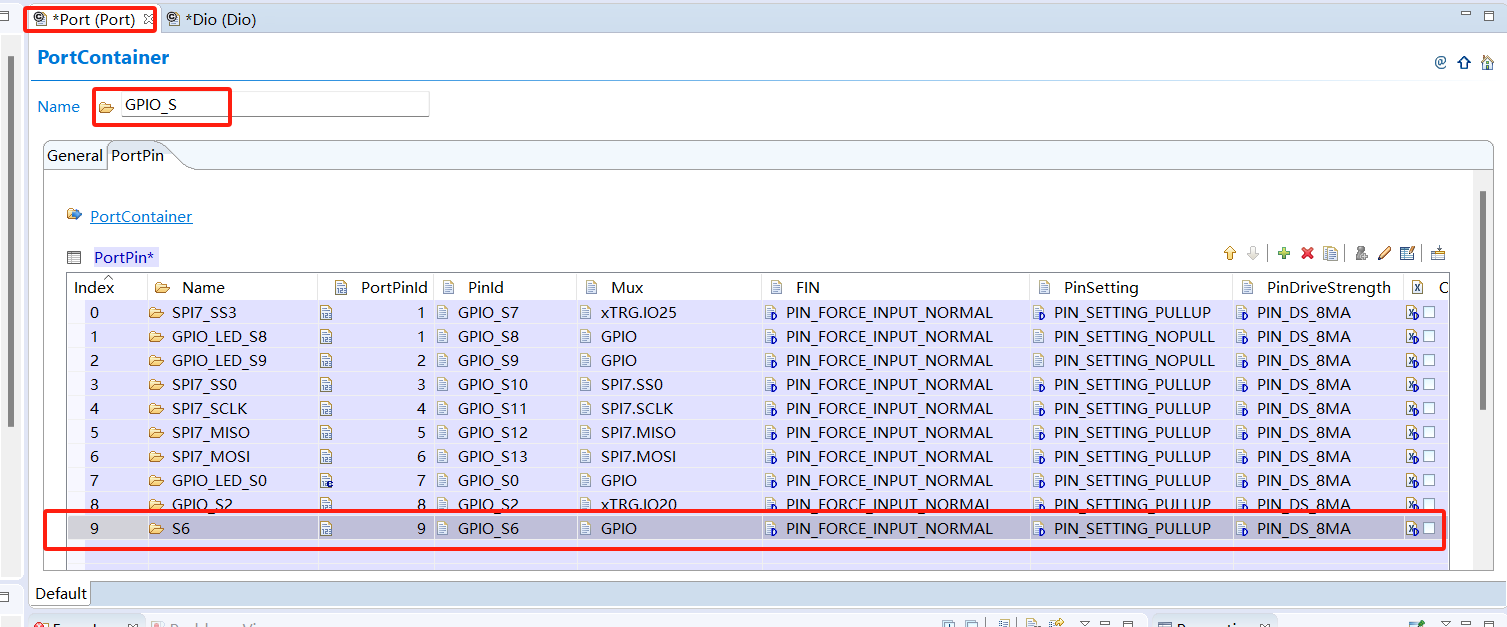Toggle the checkbox in the S6 row
The width and height of the screenshot is (1507, 627).
(1429, 528)
